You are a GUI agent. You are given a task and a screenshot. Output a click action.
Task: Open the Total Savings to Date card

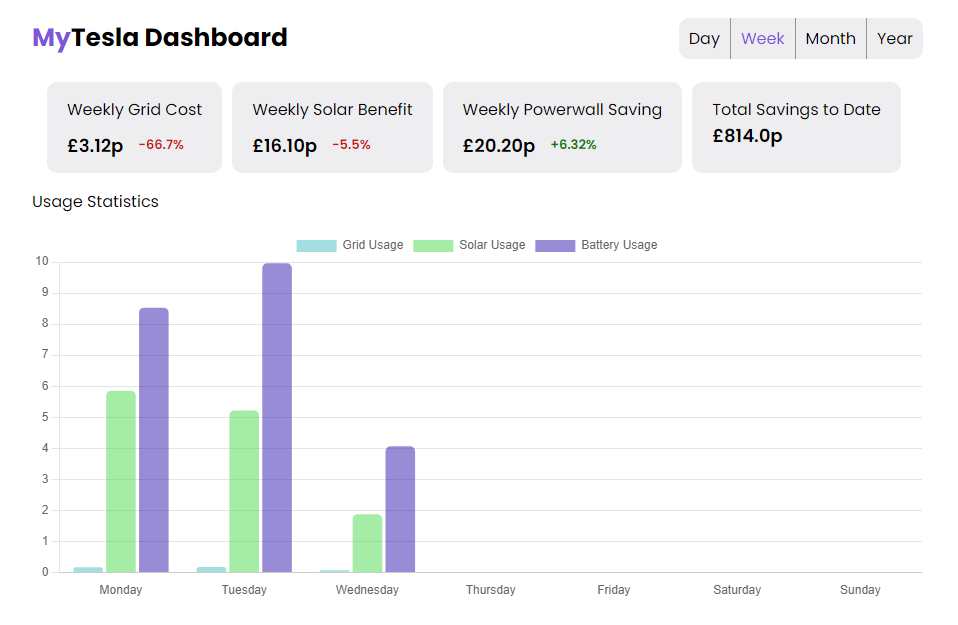click(796, 128)
